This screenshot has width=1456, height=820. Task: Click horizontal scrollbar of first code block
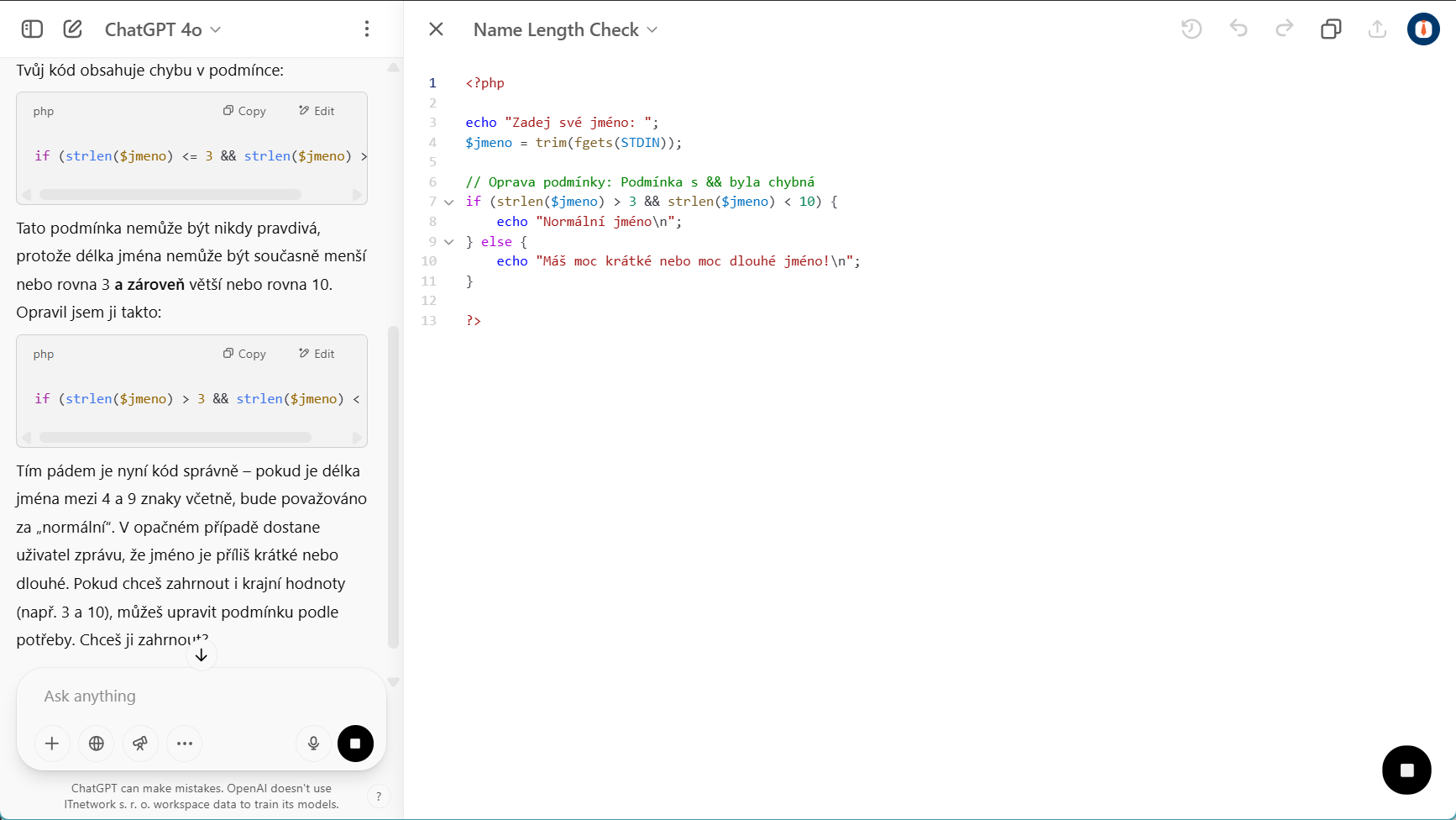170,195
